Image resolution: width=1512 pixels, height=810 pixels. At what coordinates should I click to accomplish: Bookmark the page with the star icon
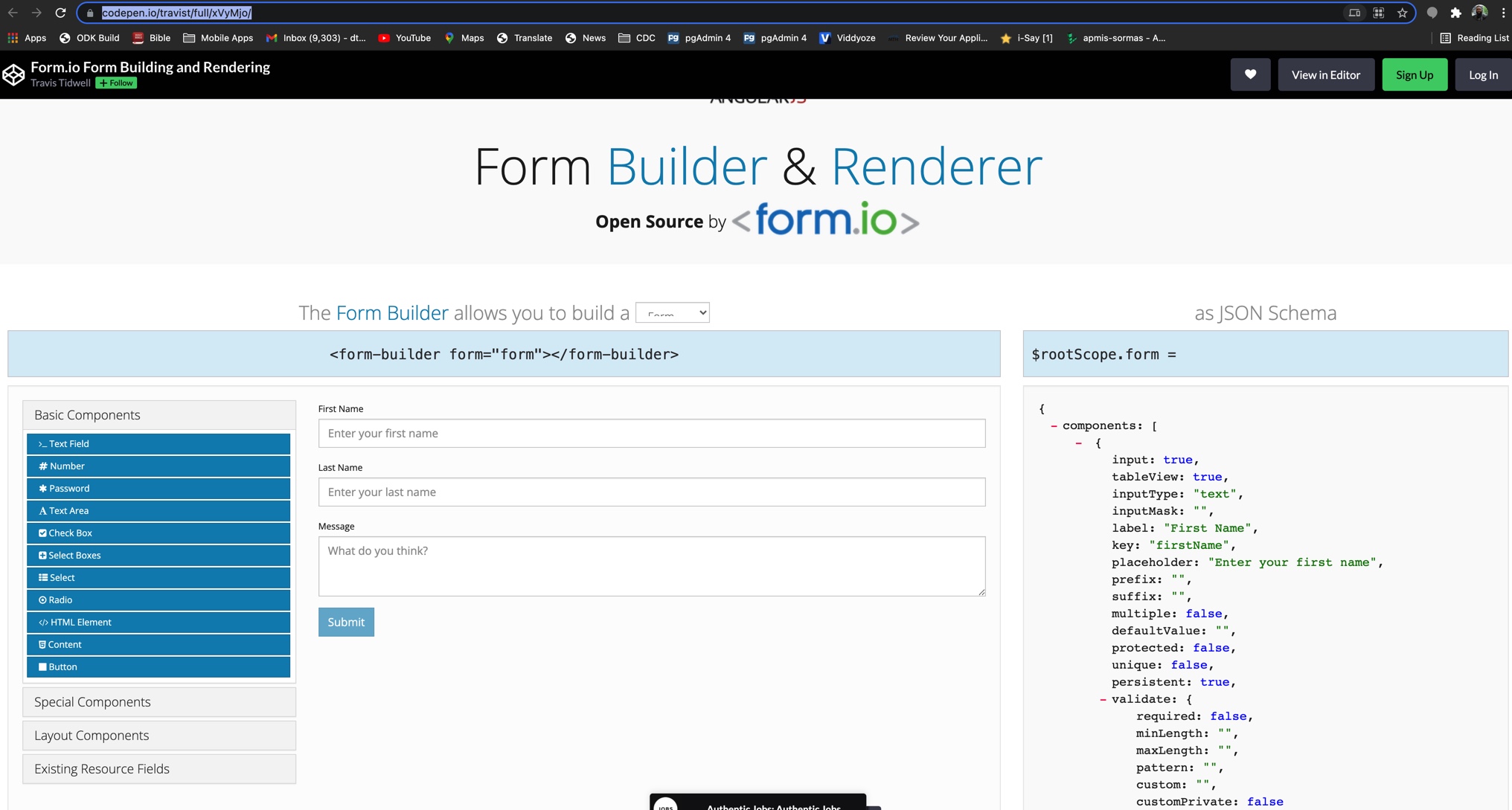coord(1402,13)
